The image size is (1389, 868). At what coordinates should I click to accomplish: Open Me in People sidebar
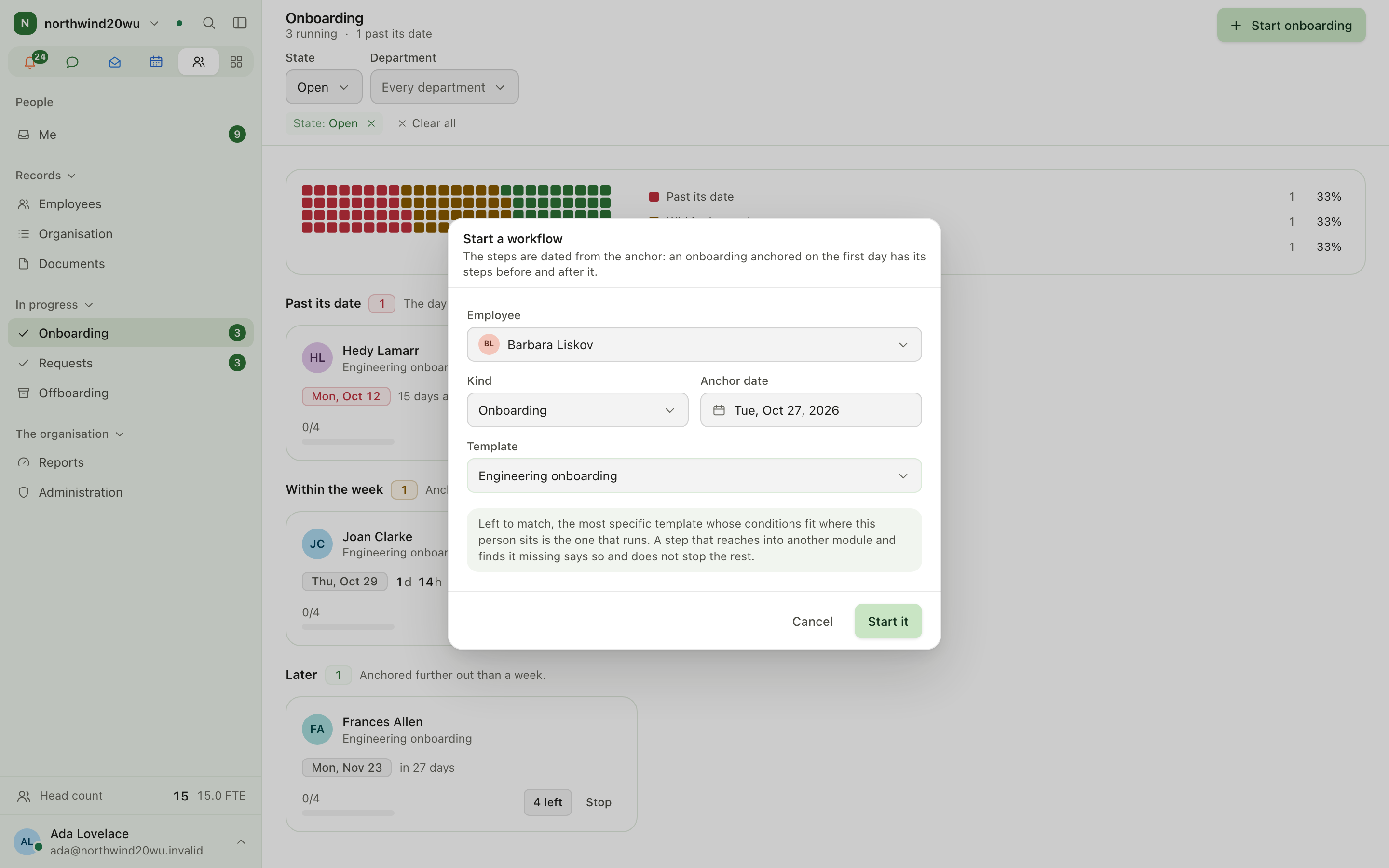tap(131, 135)
